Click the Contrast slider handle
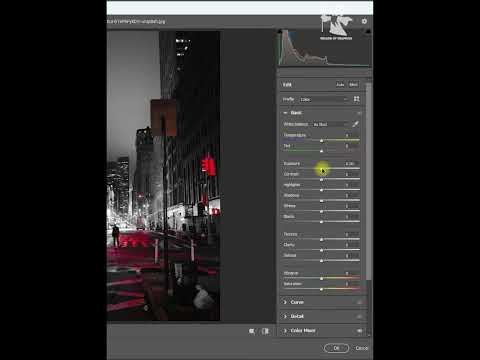The height and width of the screenshot is (360, 480). (322, 180)
